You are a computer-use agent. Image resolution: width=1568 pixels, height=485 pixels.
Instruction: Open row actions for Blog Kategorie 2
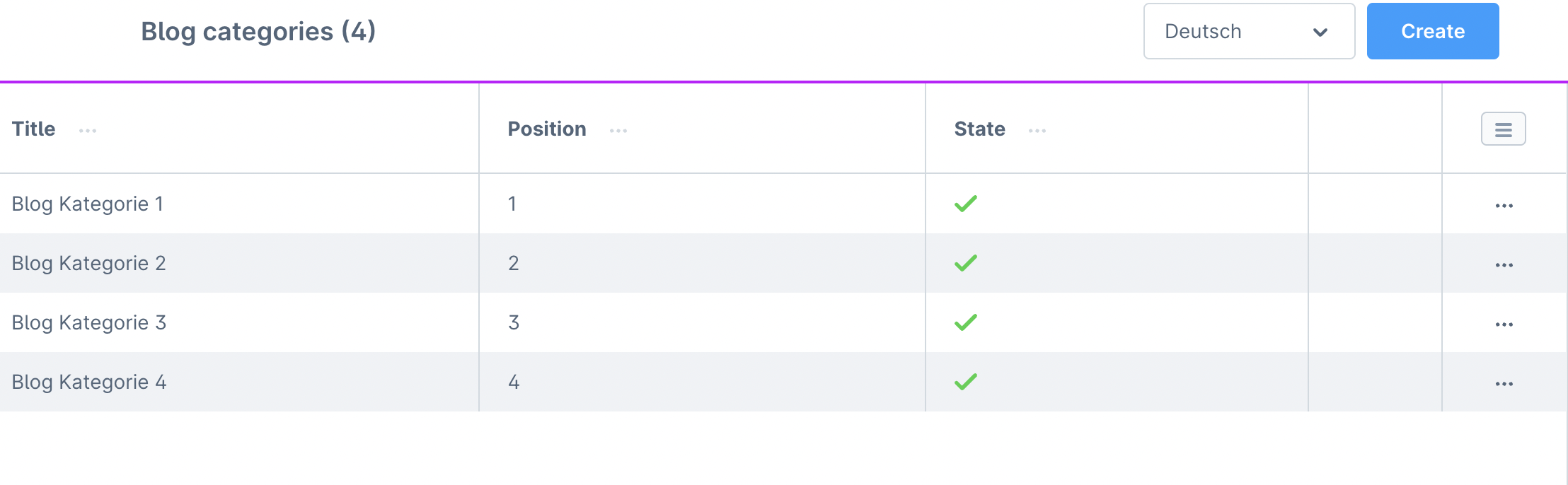[1504, 265]
